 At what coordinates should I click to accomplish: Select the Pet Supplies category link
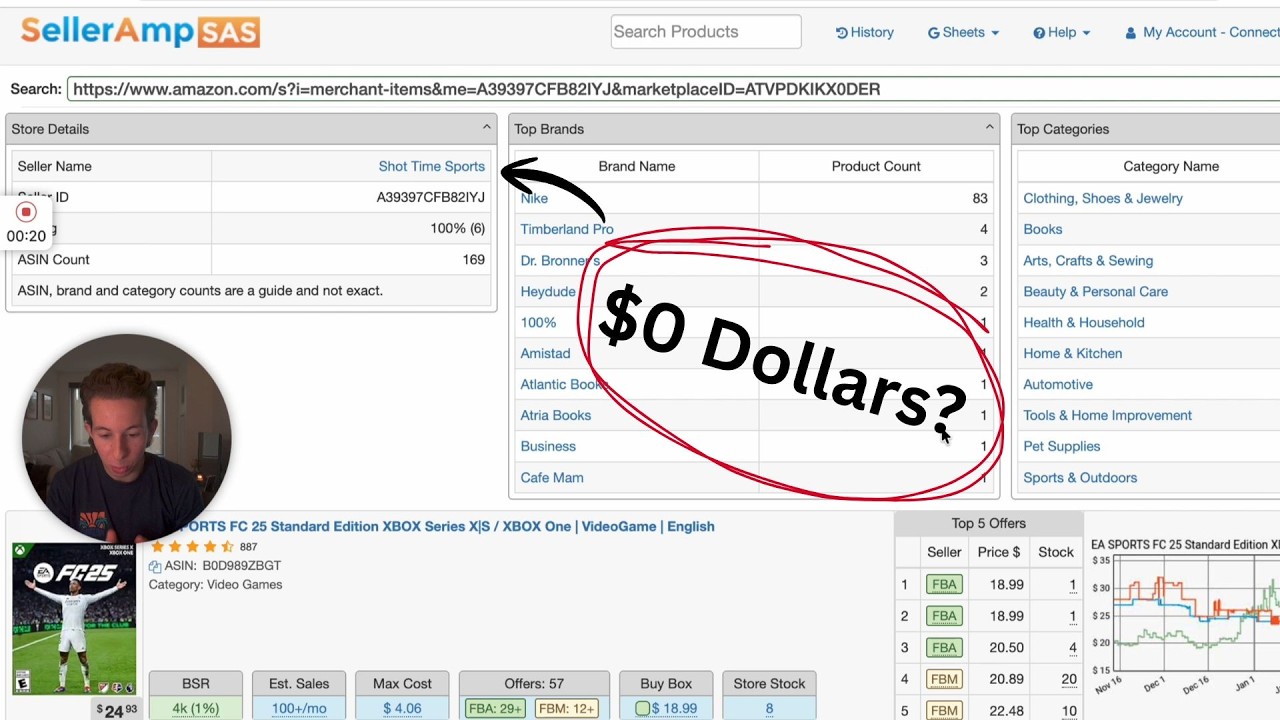pos(1061,446)
